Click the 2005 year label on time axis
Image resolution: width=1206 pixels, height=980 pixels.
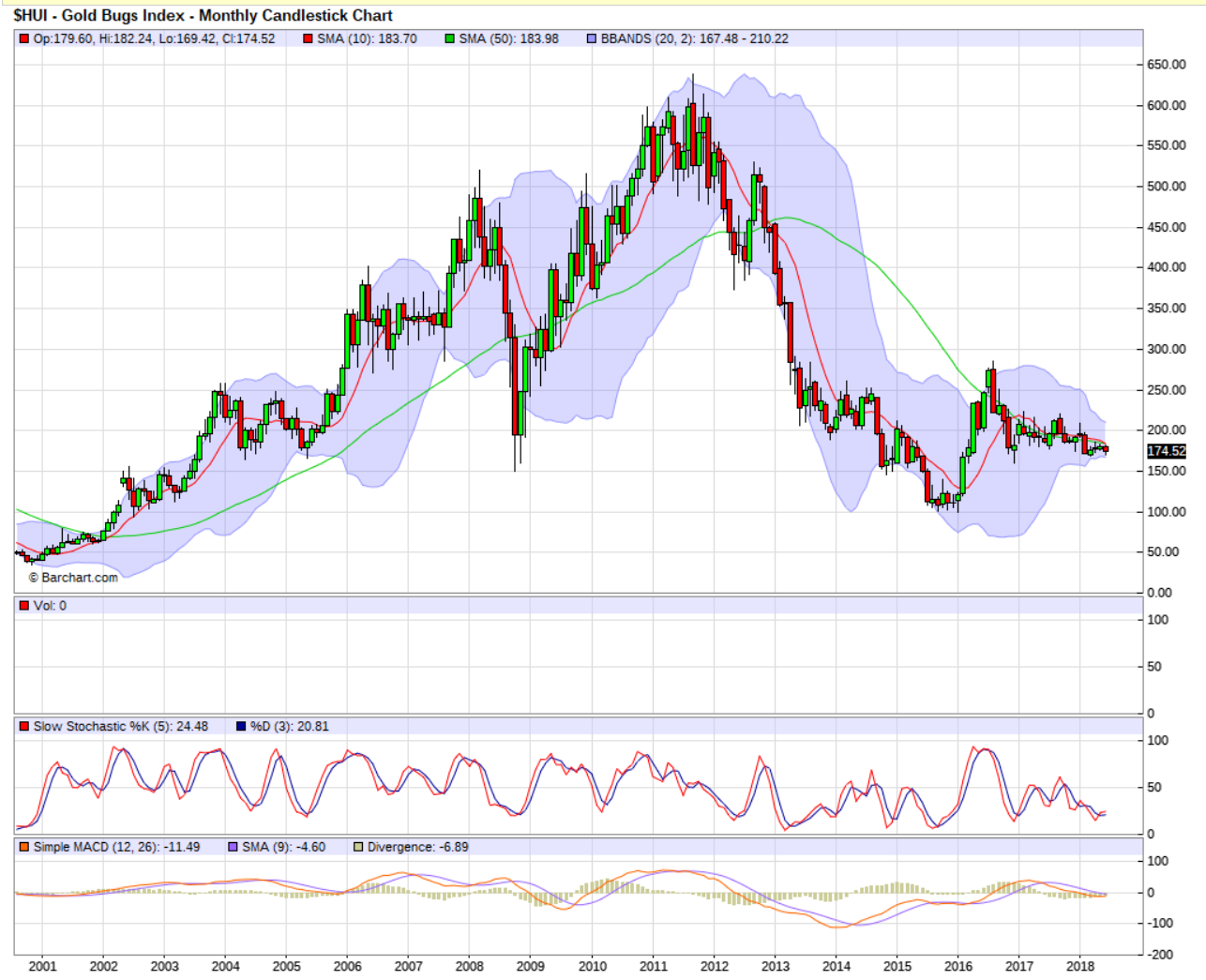tap(287, 967)
